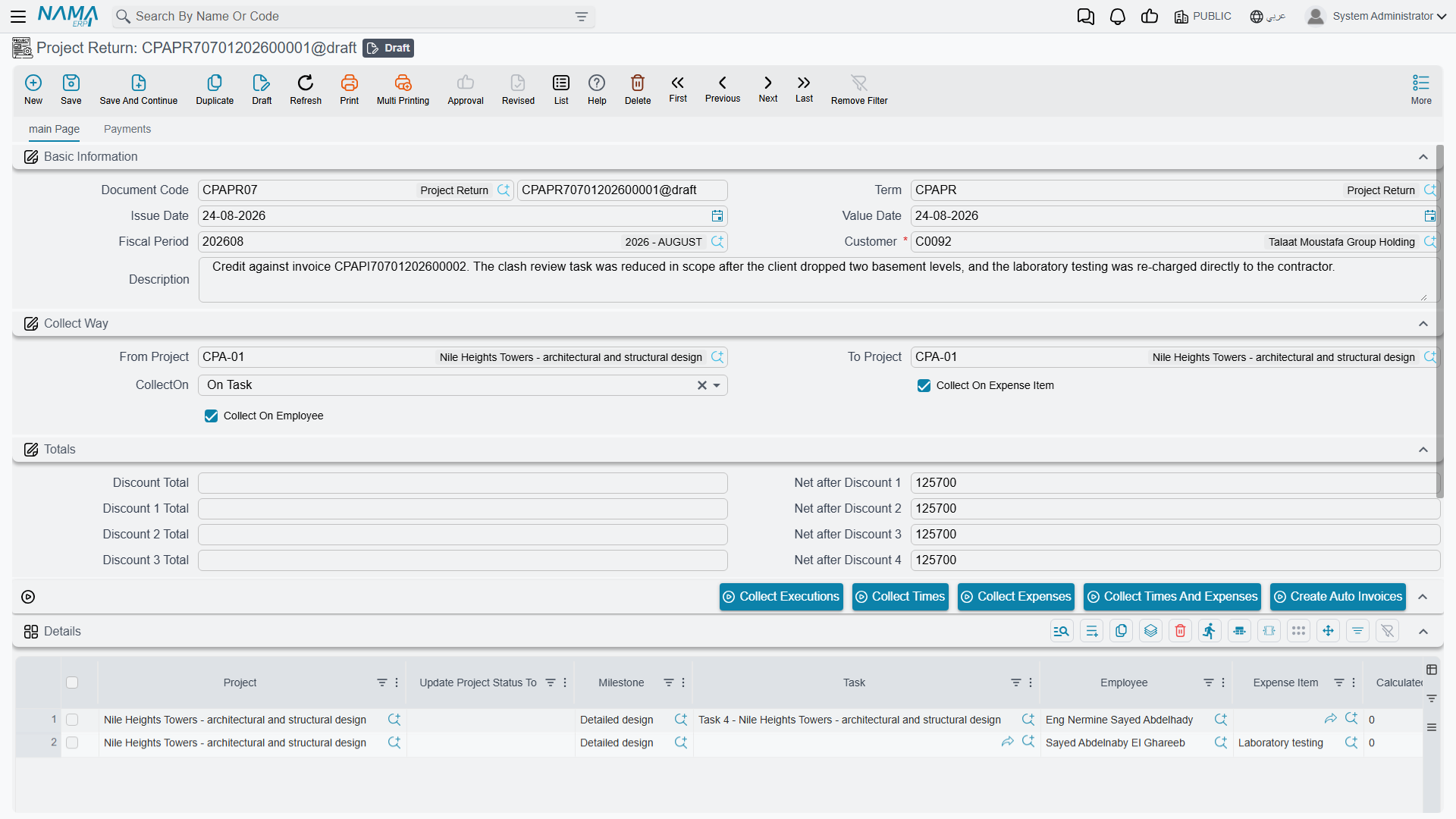Open Project column options menu

click(397, 682)
